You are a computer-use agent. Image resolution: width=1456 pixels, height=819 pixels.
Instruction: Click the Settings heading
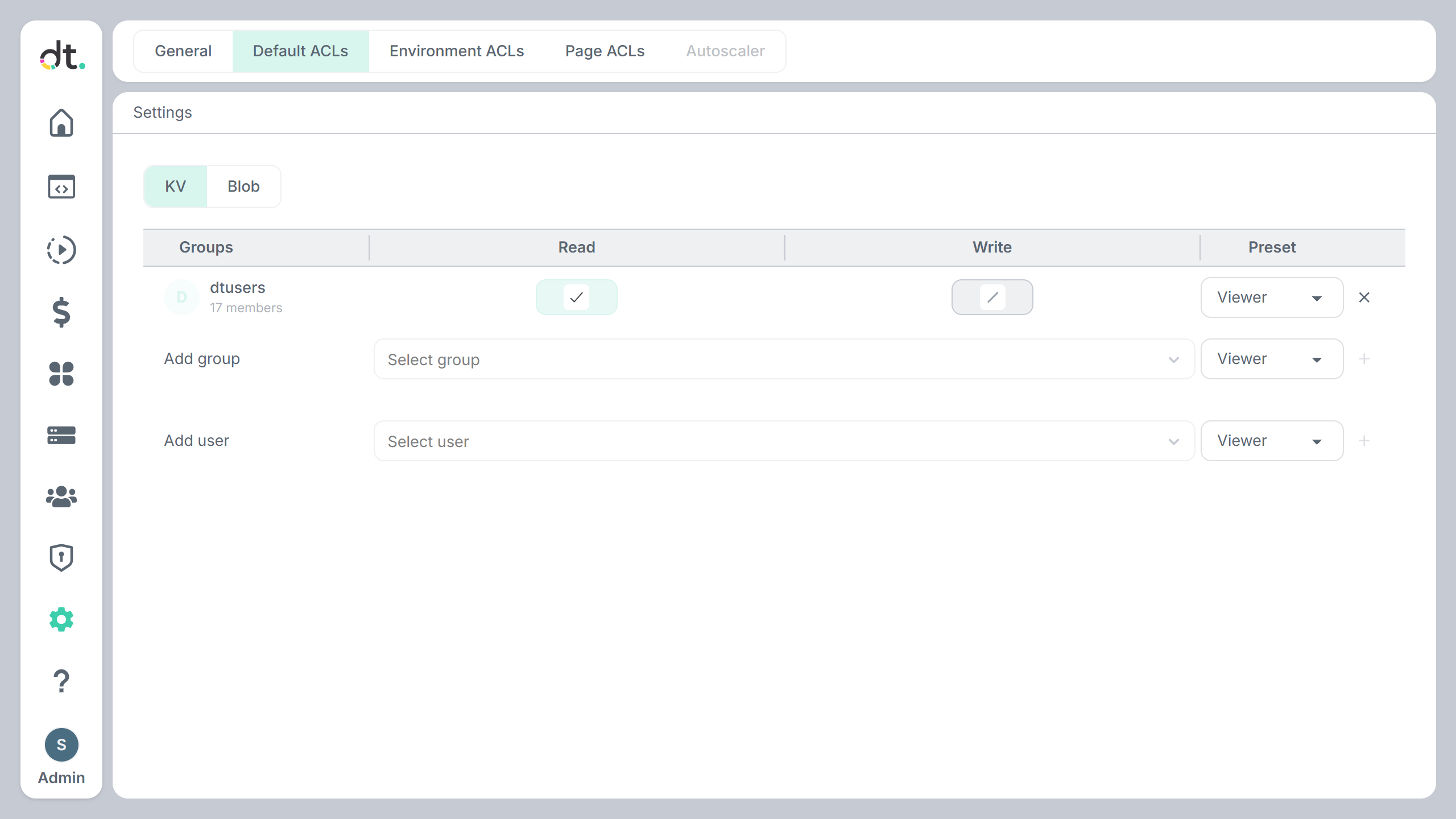click(163, 113)
